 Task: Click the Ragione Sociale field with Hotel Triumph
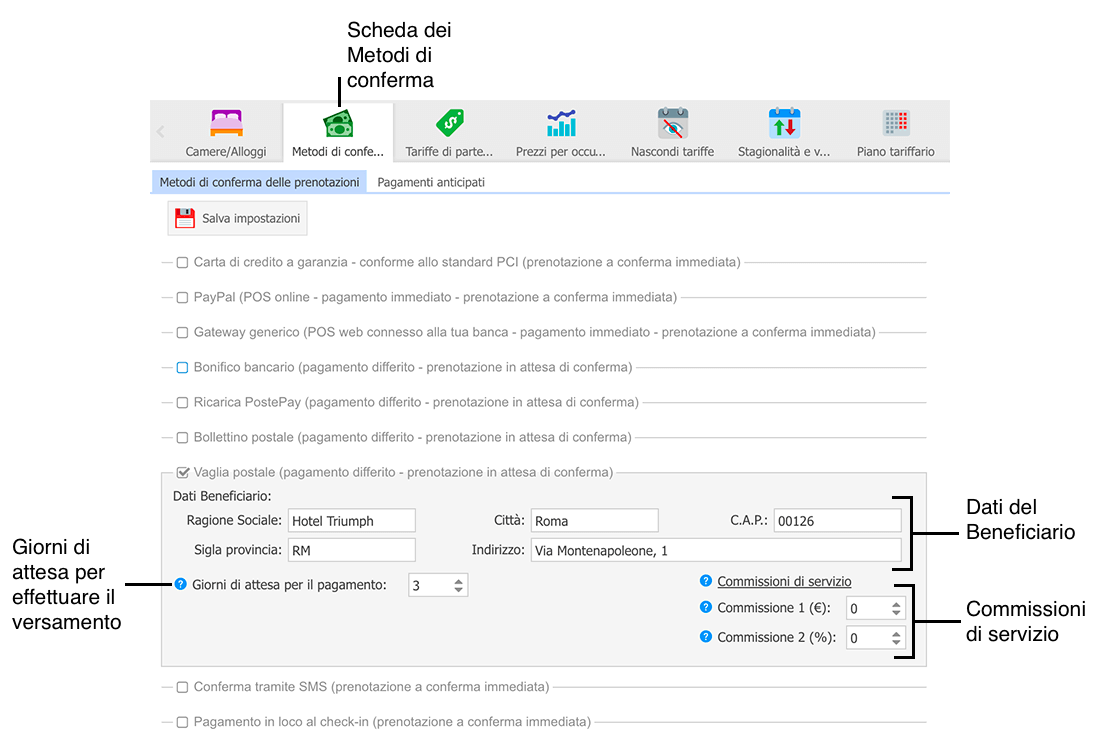(x=351, y=521)
